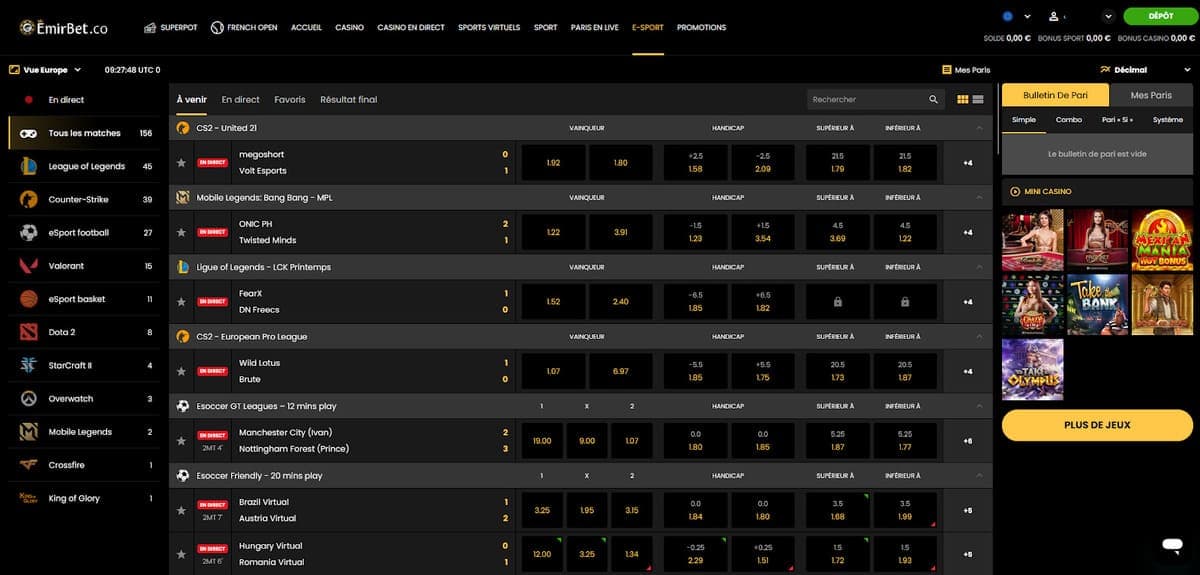Favorite the Brazil Virtual vs Austria Virtual match
Viewport: 1200px width, 575px height.
coord(181,510)
